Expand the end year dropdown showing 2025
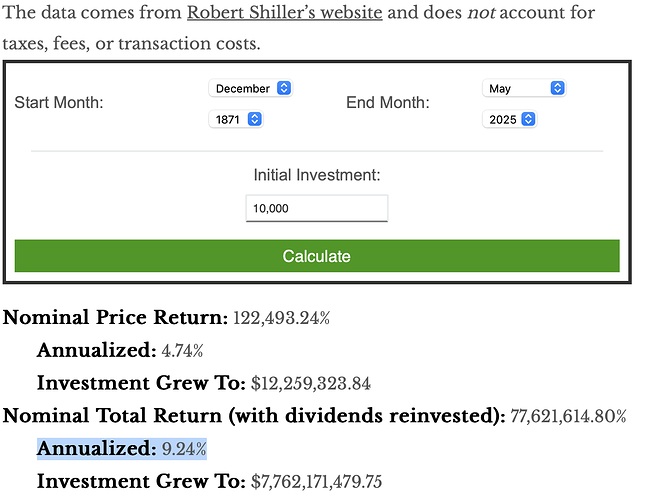The width and height of the screenshot is (649, 499). [x=510, y=119]
